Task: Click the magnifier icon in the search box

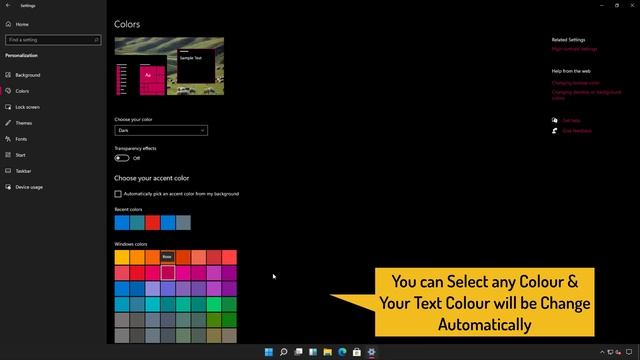Action: coord(96,40)
